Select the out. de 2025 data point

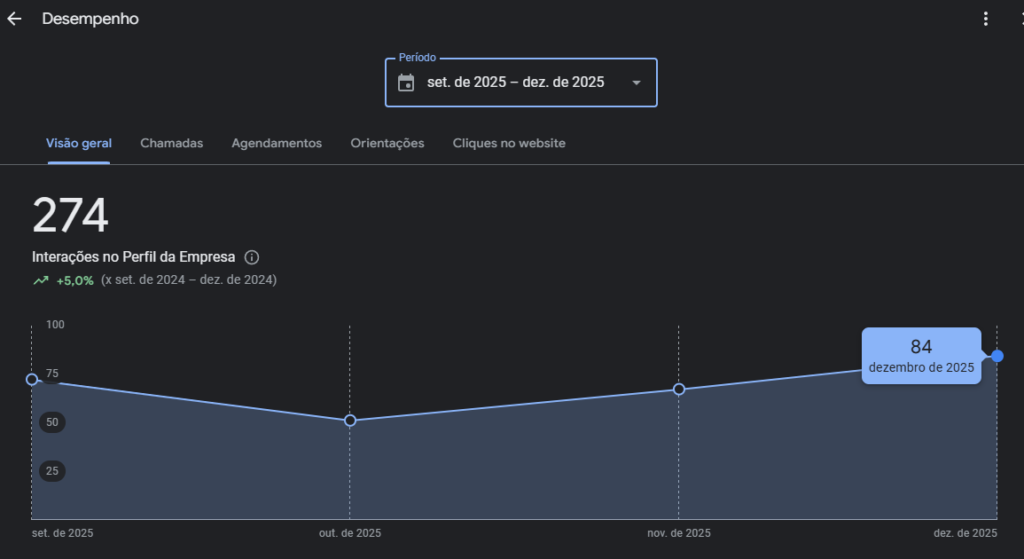pyautogui.click(x=350, y=421)
